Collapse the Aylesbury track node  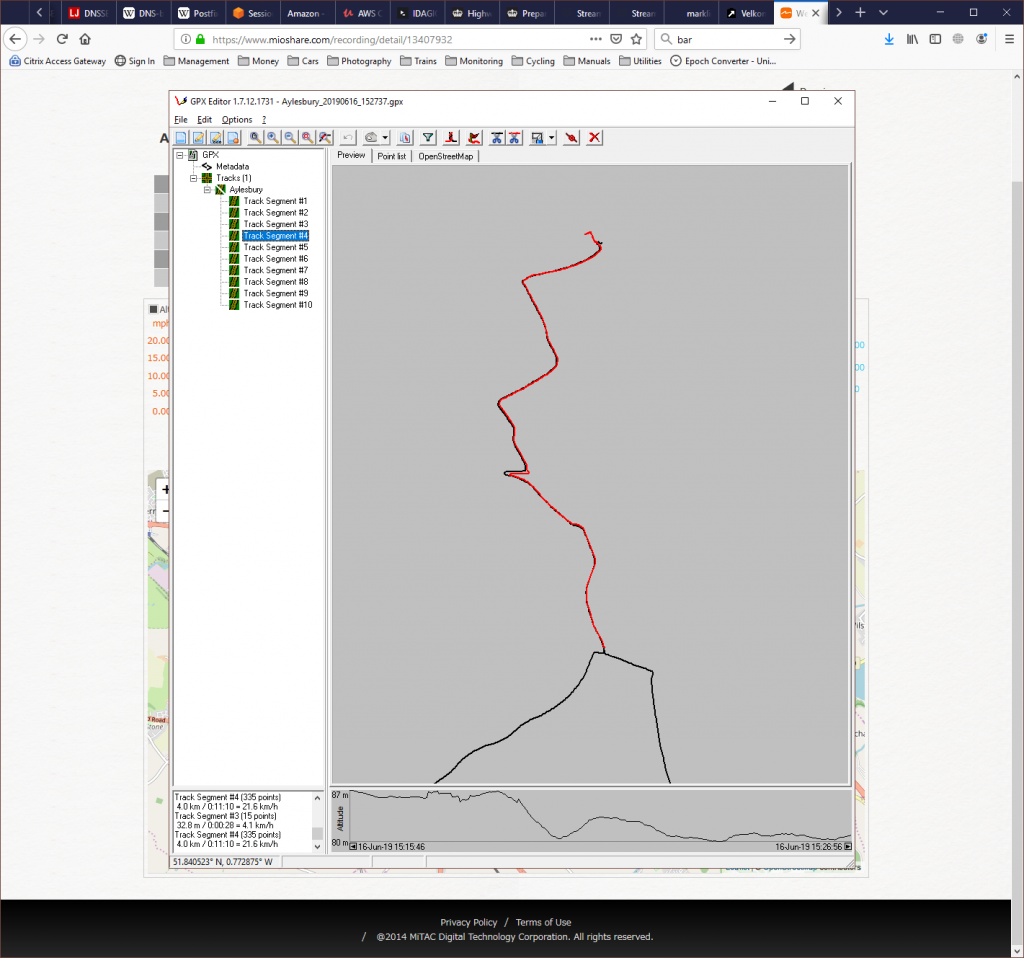pos(207,190)
